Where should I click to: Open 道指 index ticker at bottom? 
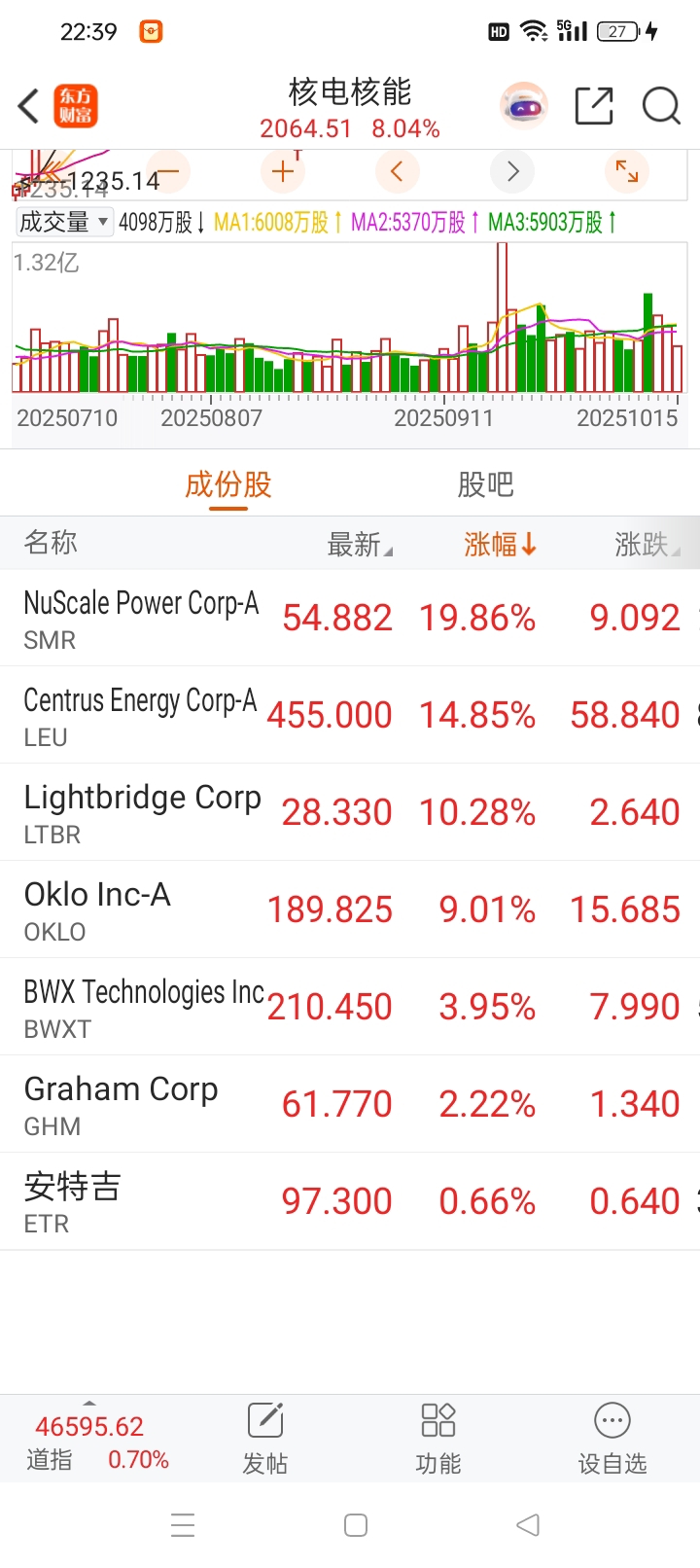coord(97,1443)
